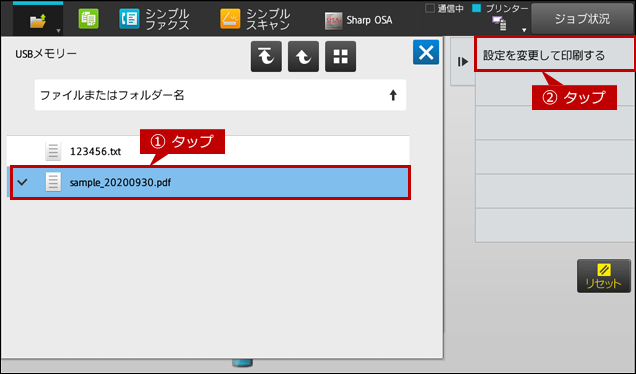Uncheck the sample_20200930.pdf checkmark
The height and width of the screenshot is (374, 636).
tap(23, 182)
